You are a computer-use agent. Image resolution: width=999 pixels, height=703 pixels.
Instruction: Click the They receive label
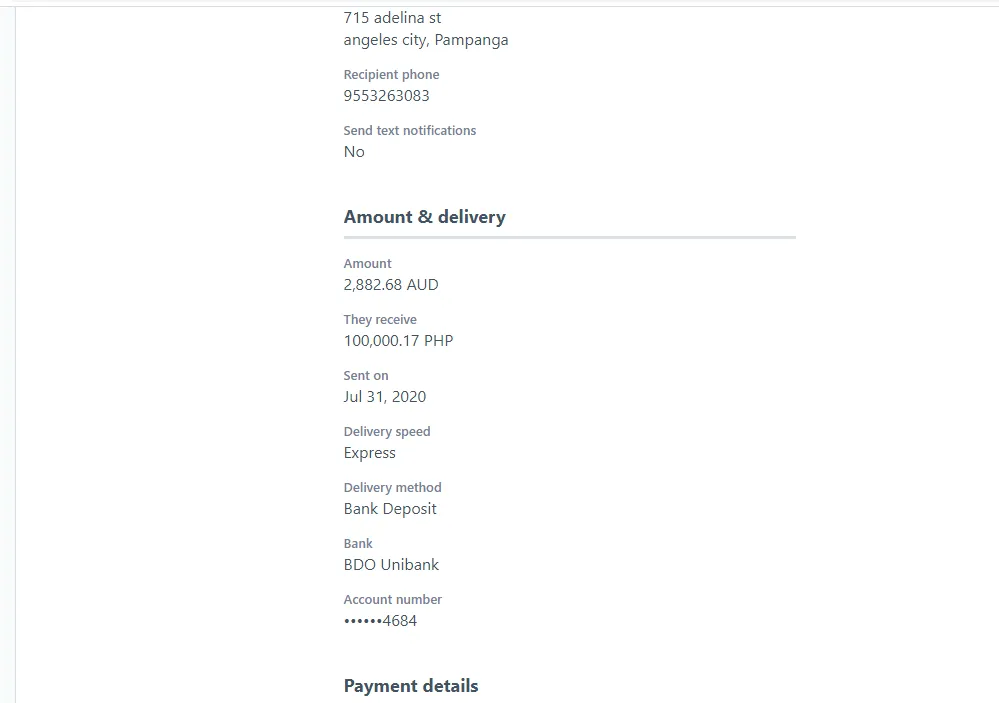[380, 320]
